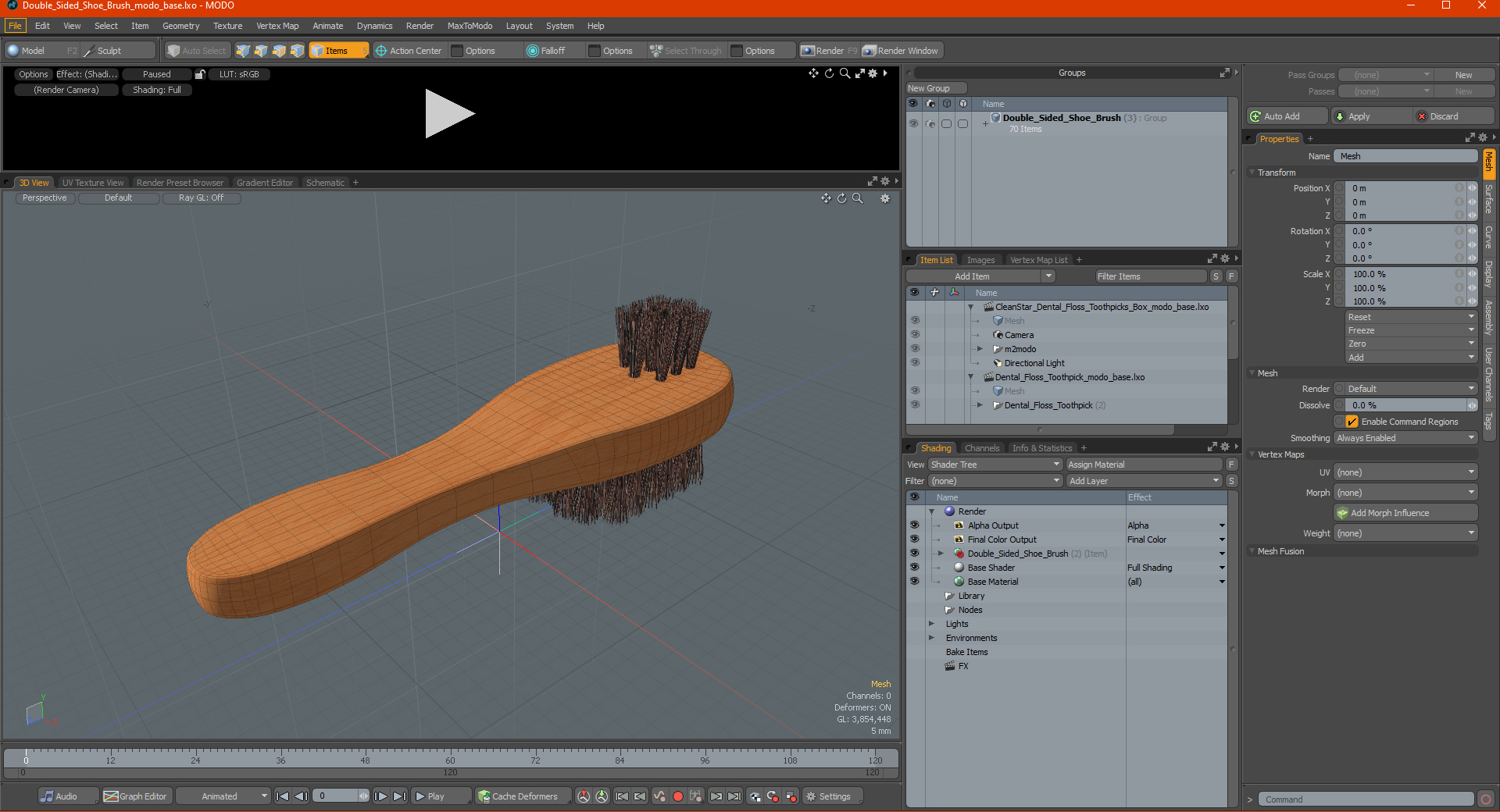The width and height of the screenshot is (1500, 812).
Task: Go to last frame in transport
Action: click(399, 796)
